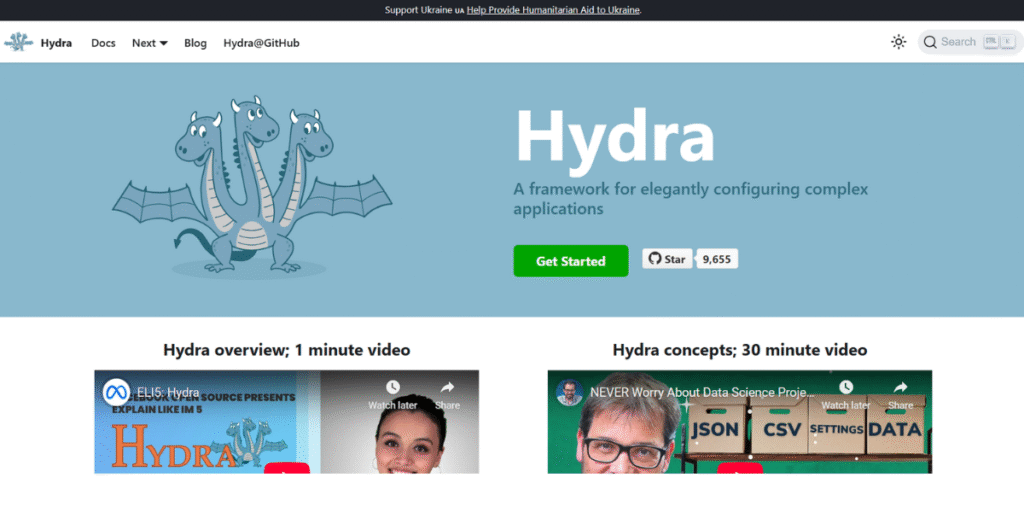Open the Blog navigation item
The image size is (1024, 512).
click(x=195, y=43)
